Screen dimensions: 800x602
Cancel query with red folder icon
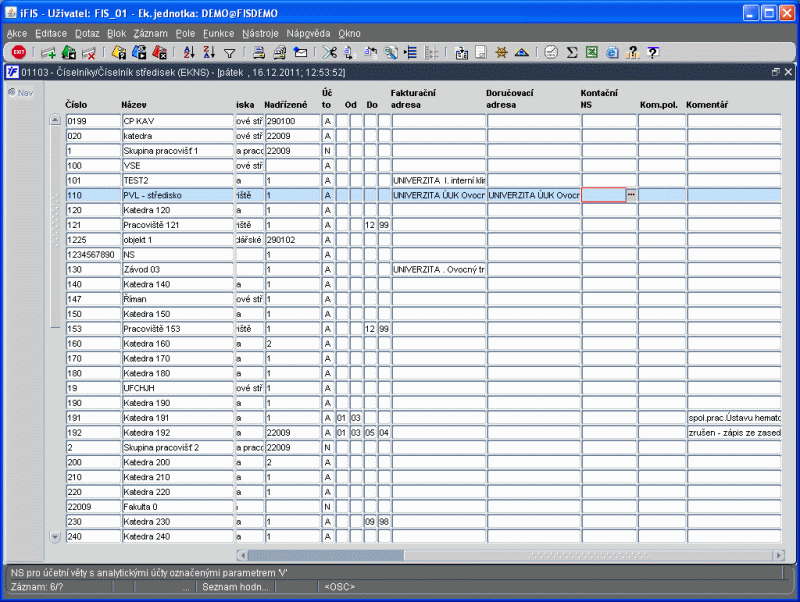pyautogui.click(x=160, y=52)
